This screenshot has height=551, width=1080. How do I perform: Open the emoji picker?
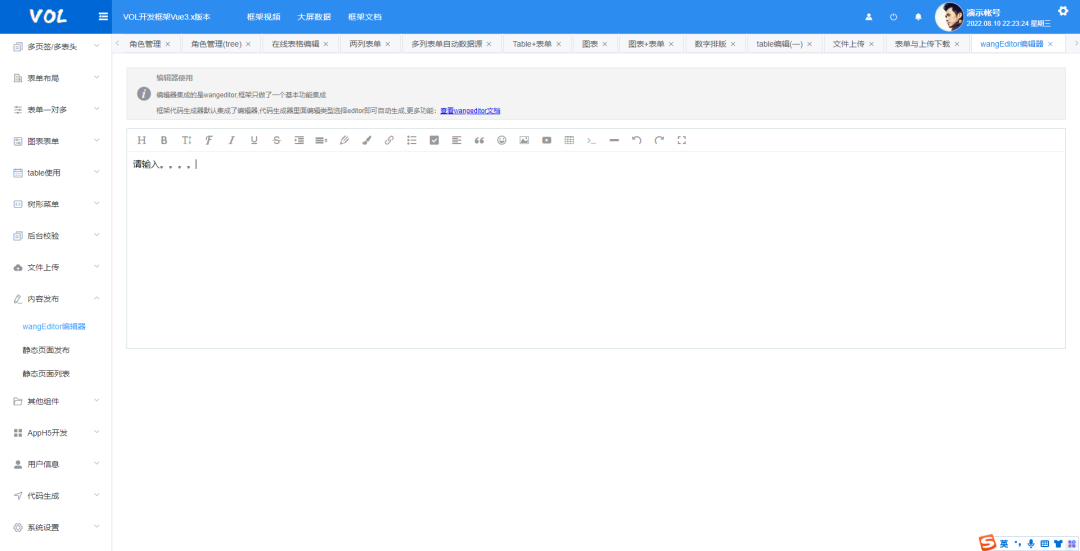coord(501,140)
